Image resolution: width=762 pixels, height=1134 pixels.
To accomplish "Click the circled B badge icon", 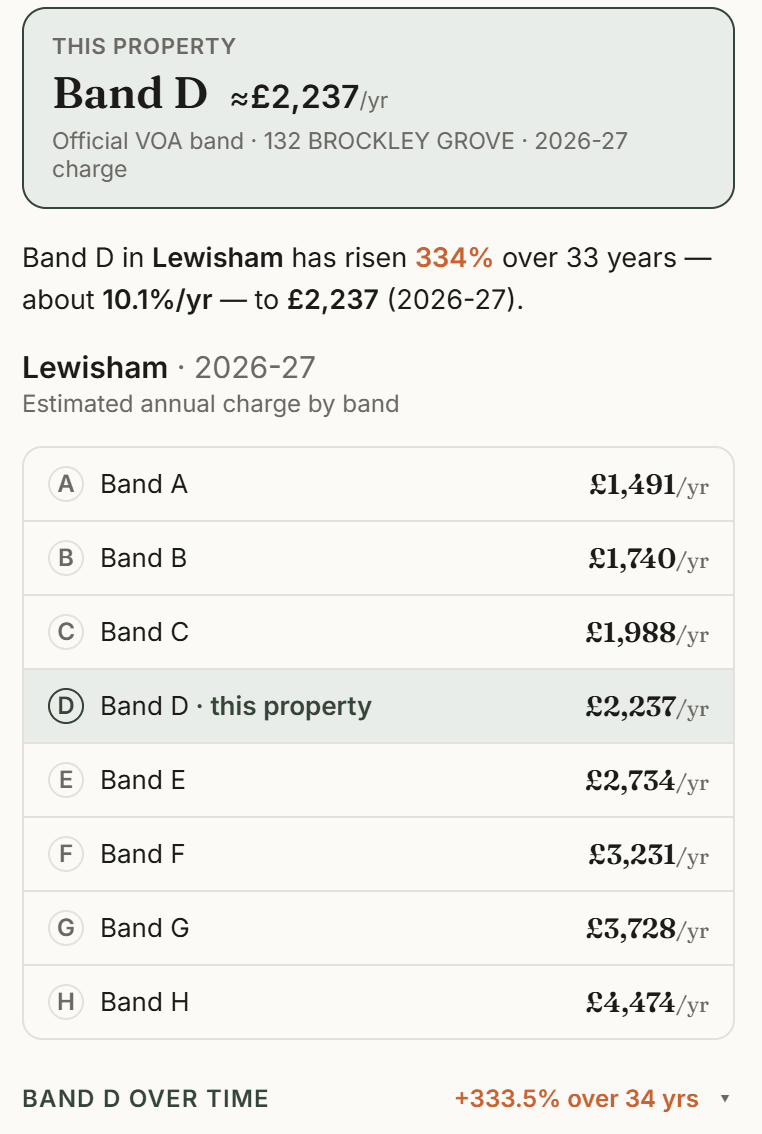I will (x=66, y=558).
